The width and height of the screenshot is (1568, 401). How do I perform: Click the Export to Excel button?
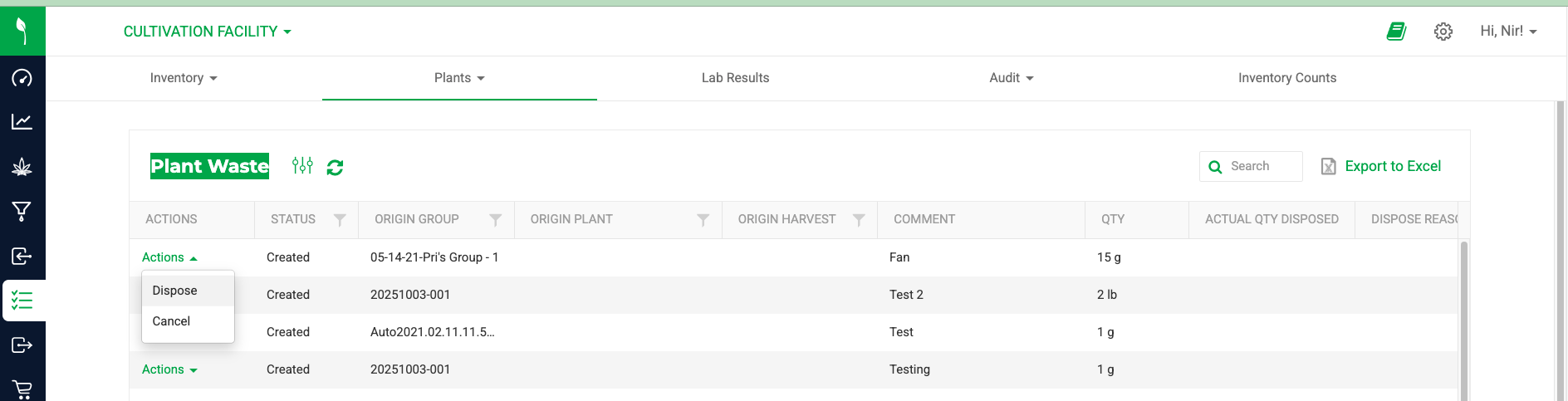point(1381,166)
